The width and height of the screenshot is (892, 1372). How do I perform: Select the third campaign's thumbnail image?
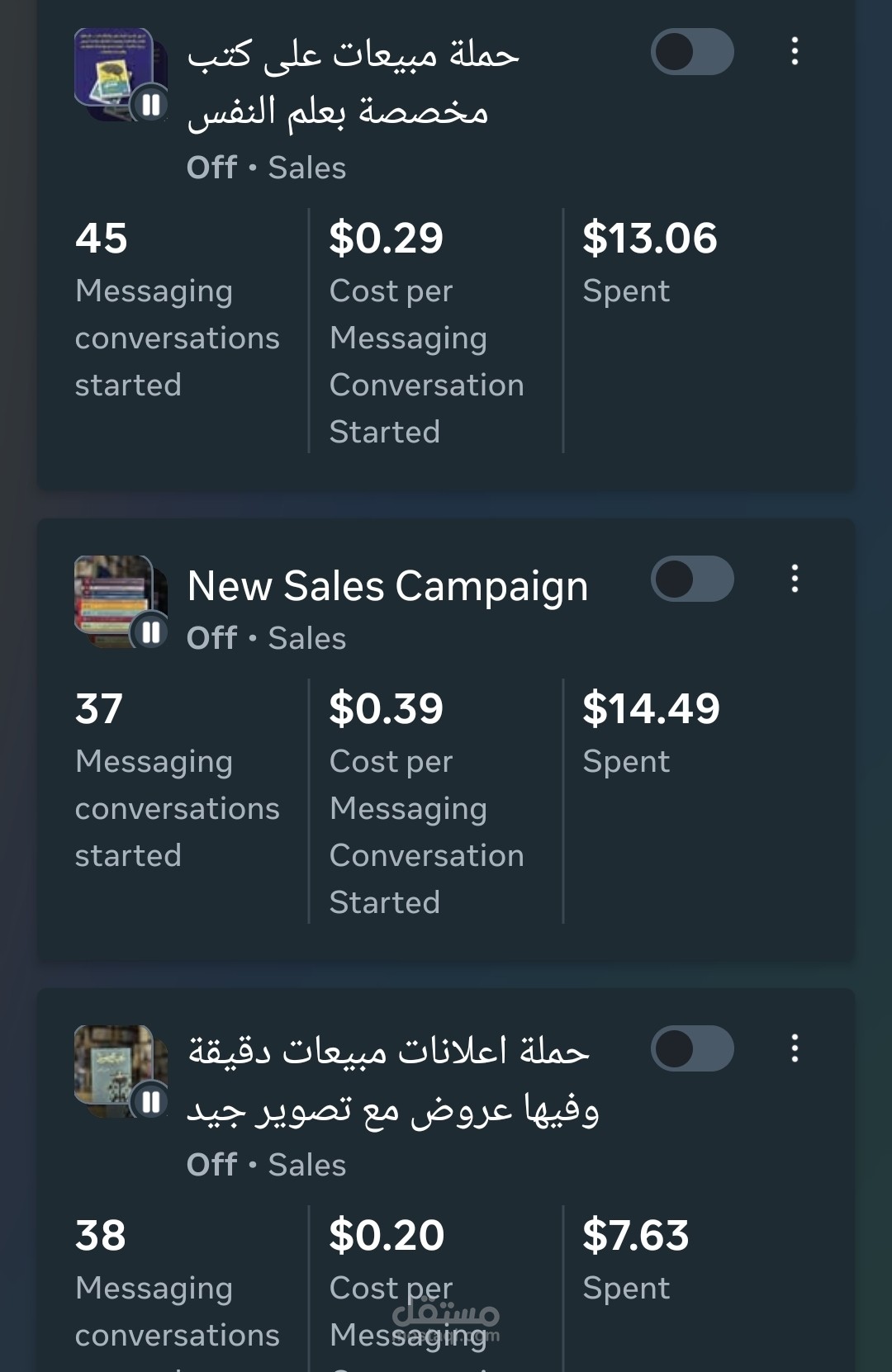(112, 1063)
